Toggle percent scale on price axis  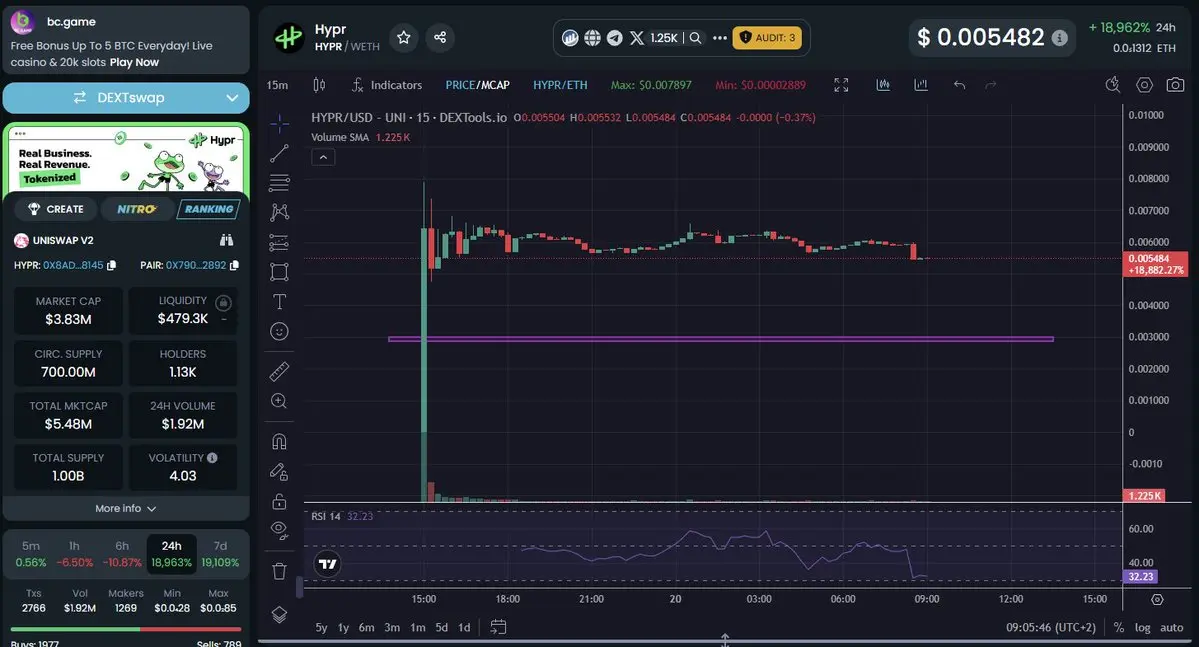coord(1119,627)
